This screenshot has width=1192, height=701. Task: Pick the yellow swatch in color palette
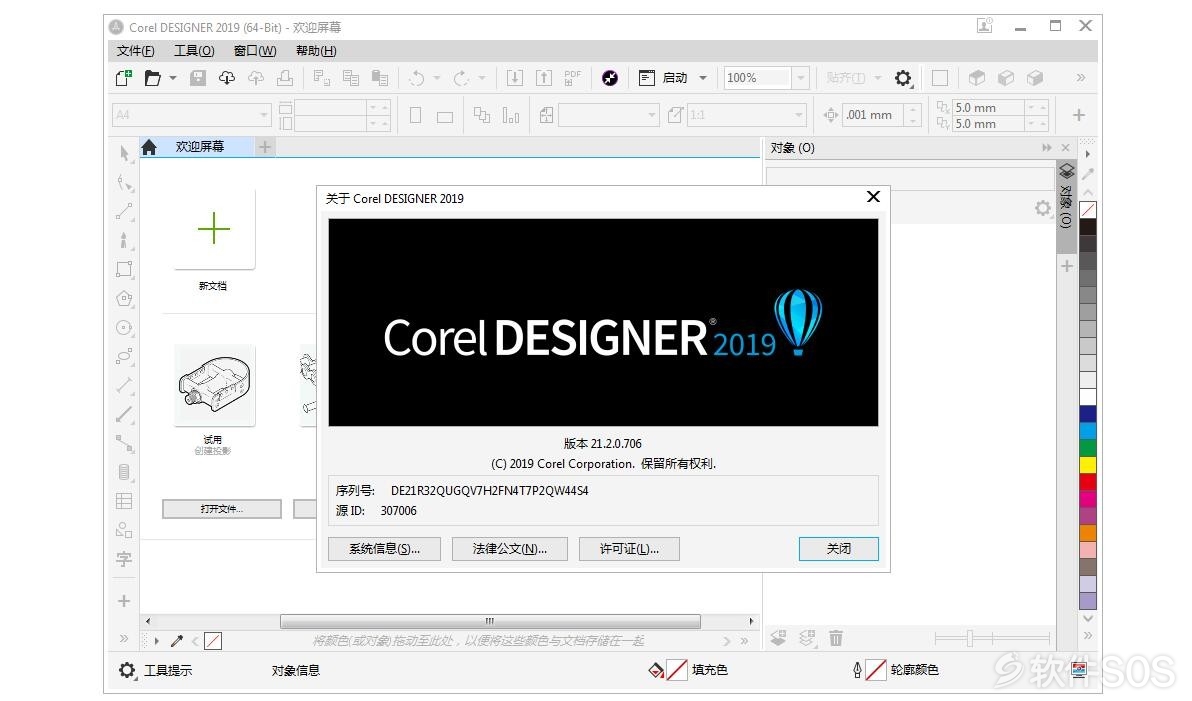pyautogui.click(x=1088, y=465)
